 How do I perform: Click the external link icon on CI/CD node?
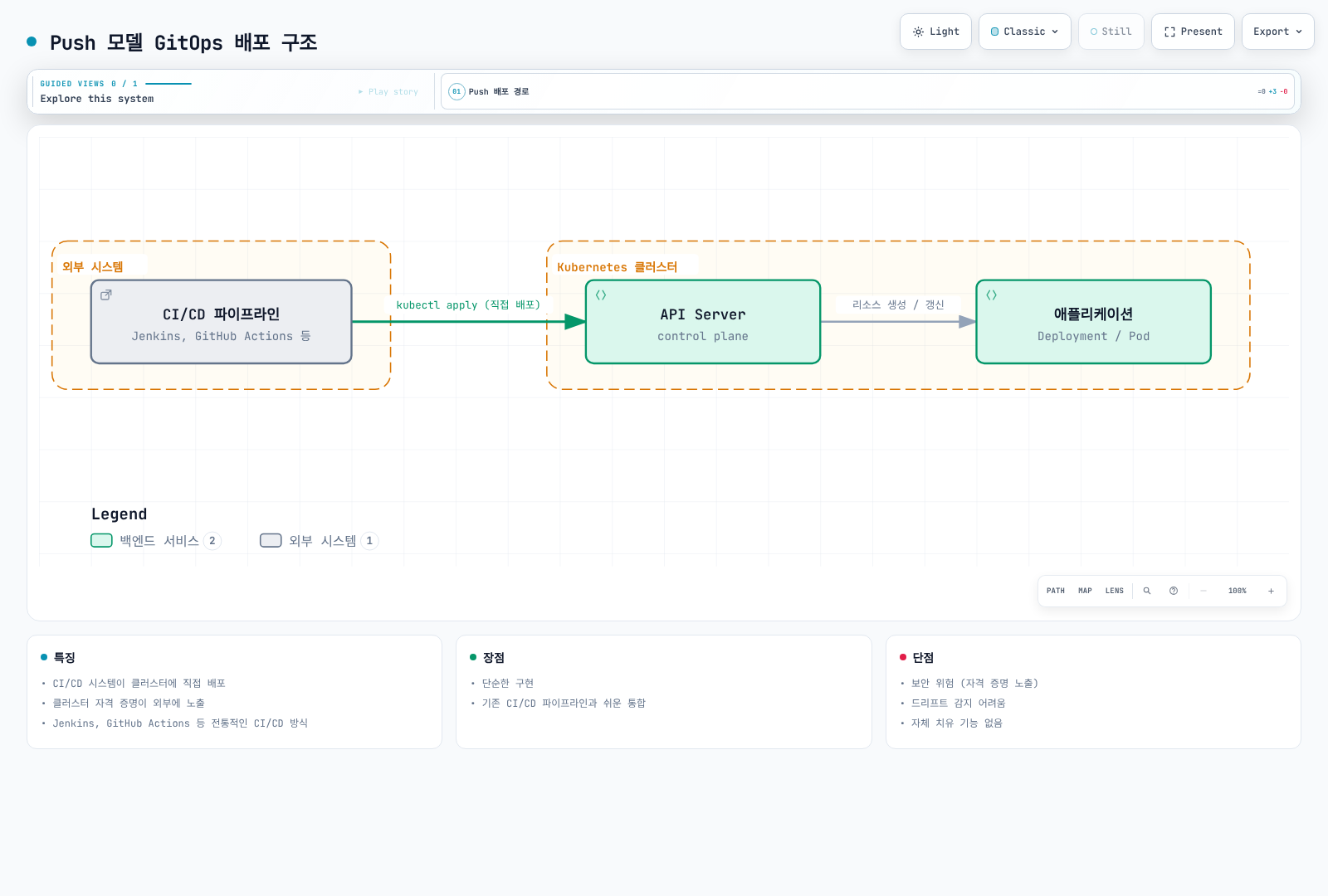click(x=106, y=295)
